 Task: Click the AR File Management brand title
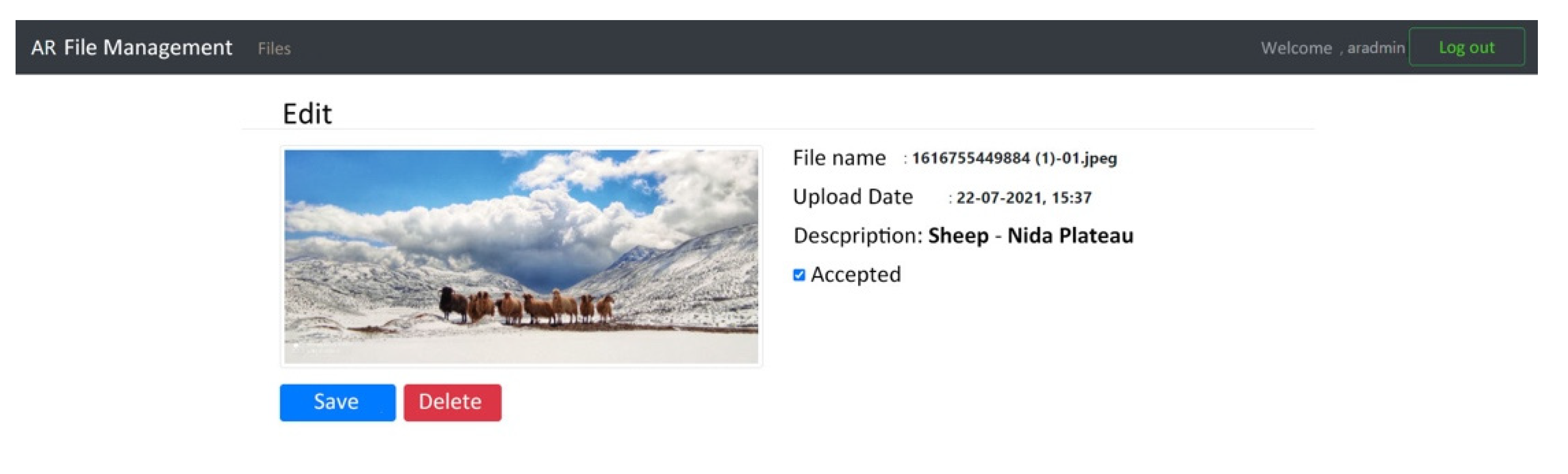pyautogui.click(x=132, y=48)
